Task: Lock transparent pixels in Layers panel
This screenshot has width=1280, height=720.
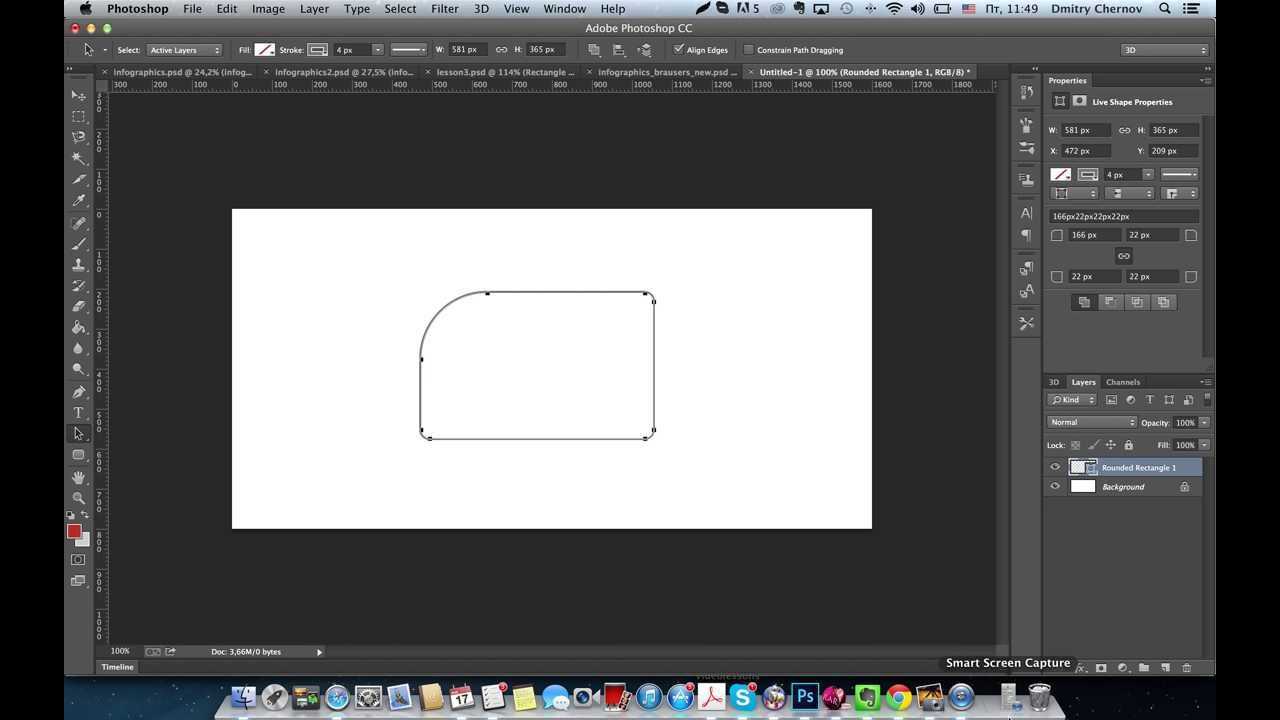Action: coord(1076,445)
